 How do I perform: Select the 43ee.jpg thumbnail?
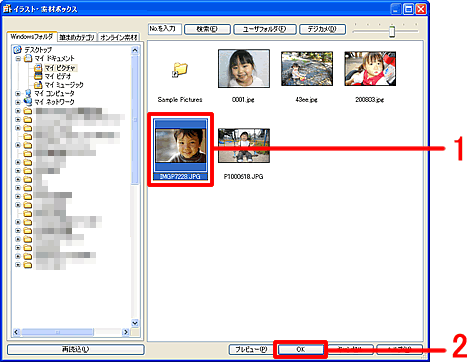(x=307, y=69)
